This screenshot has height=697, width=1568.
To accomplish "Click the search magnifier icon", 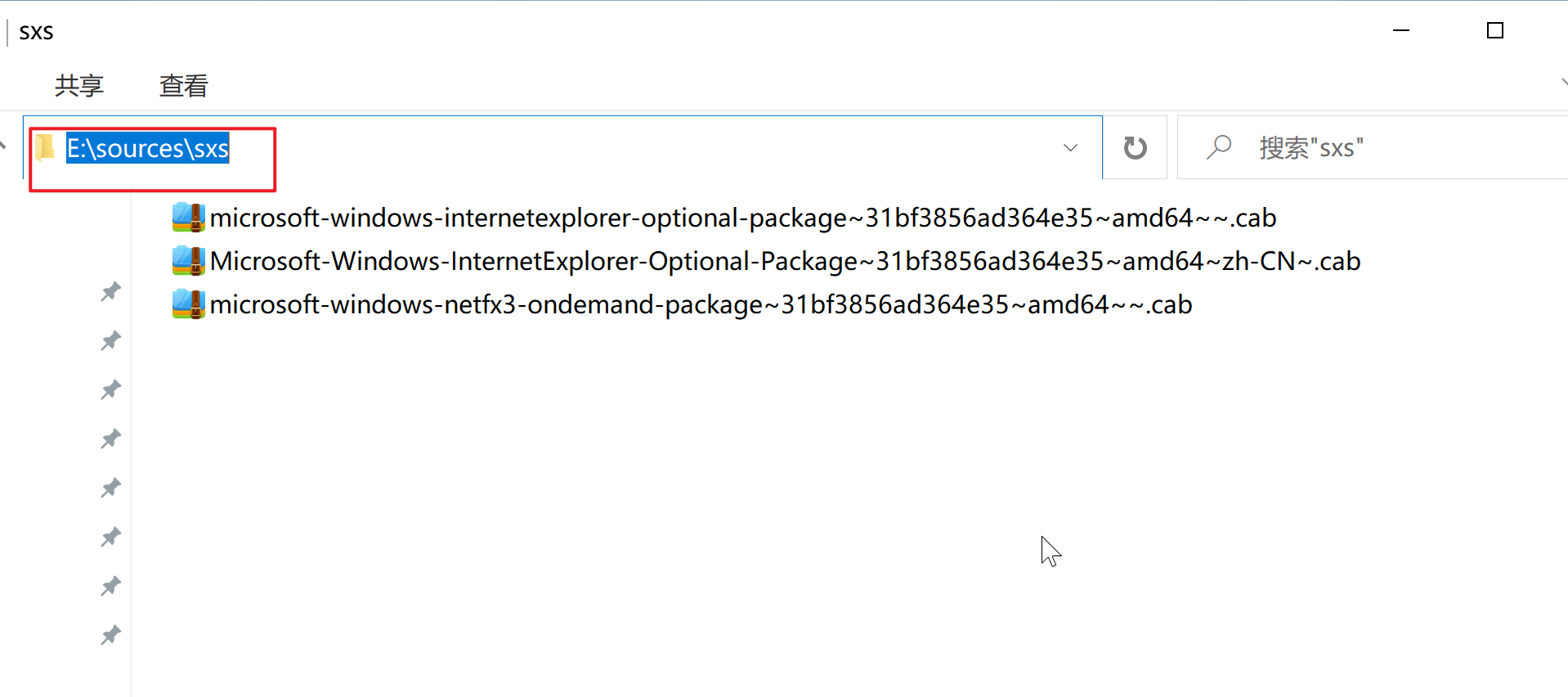I will (1219, 147).
